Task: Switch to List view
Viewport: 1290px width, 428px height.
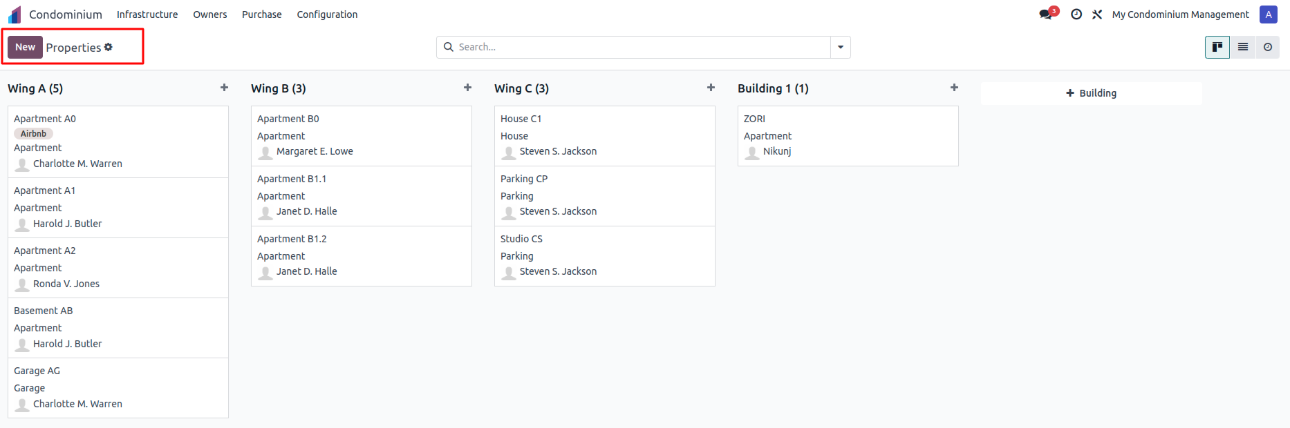Action: pyautogui.click(x=1243, y=47)
